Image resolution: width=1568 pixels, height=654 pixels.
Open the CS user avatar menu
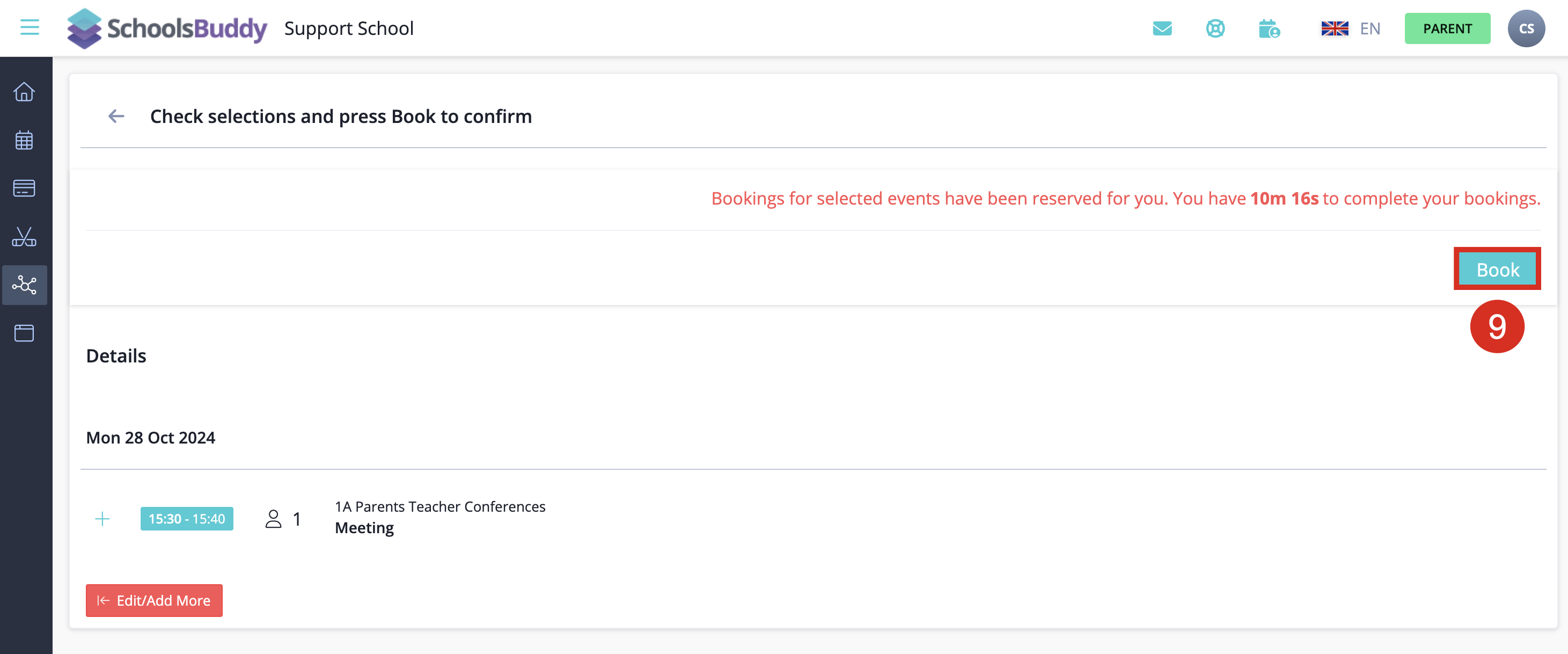[x=1526, y=28]
